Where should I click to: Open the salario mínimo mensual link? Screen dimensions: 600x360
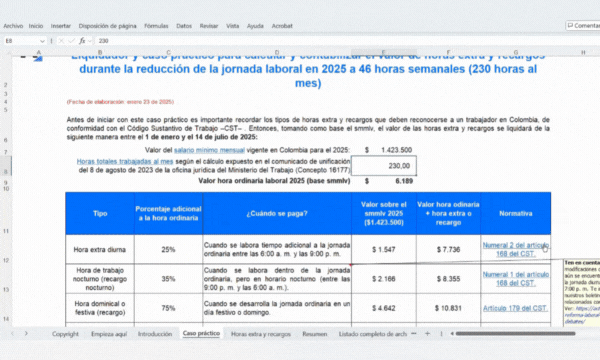209,150
